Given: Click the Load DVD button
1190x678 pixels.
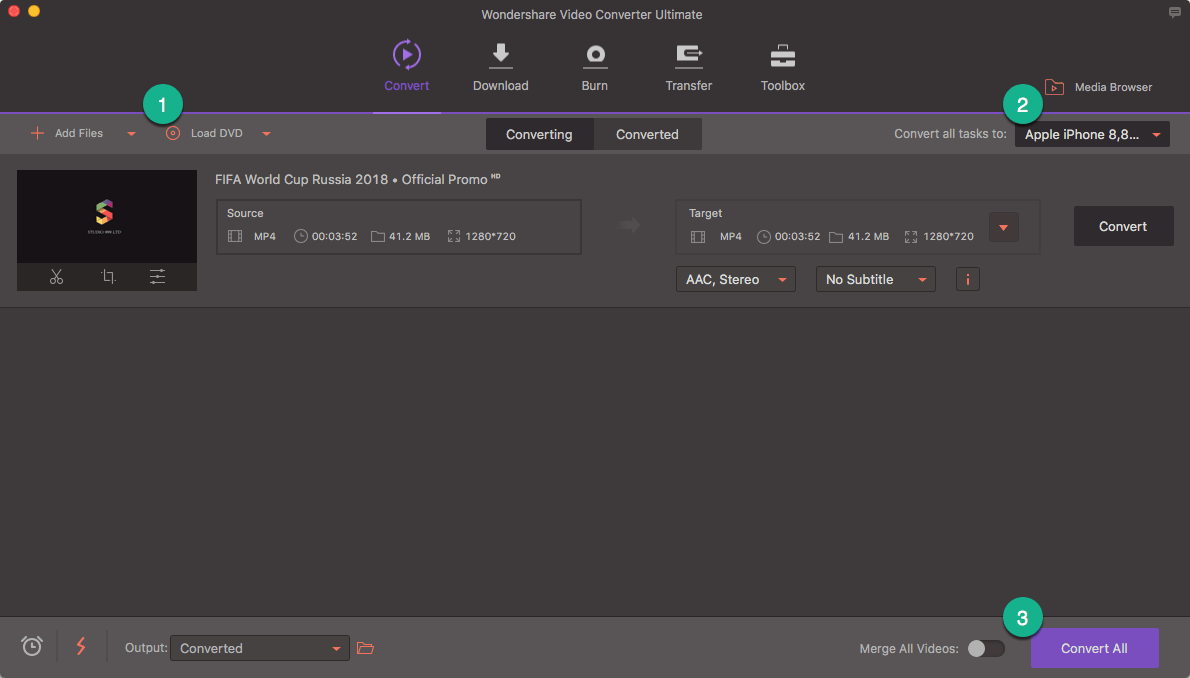Looking at the screenshot, I should [205, 133].
